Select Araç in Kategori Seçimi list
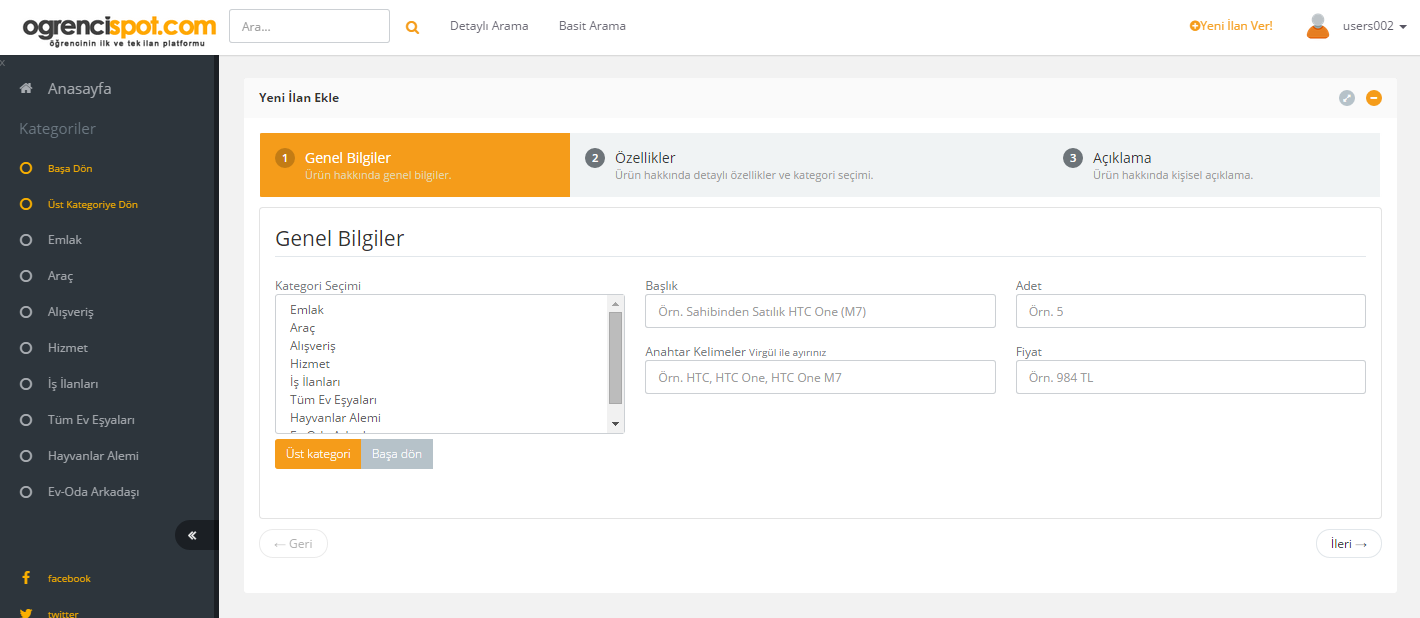Viewport: 1420px width, 618px height. click(x=302, y=328)
